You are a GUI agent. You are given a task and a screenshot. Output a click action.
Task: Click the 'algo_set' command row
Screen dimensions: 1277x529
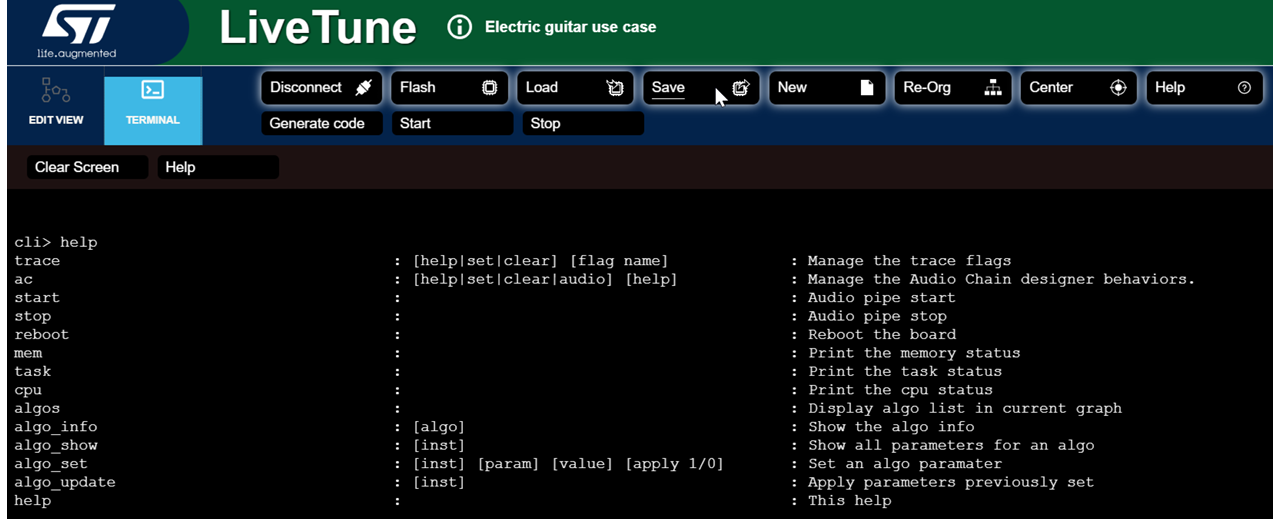click(51, 464)
